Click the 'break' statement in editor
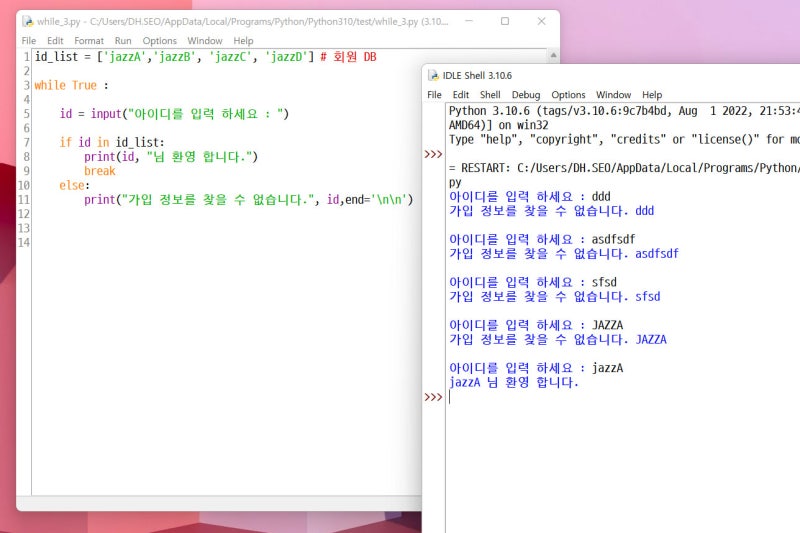800x533 pixels. point(99,171)
